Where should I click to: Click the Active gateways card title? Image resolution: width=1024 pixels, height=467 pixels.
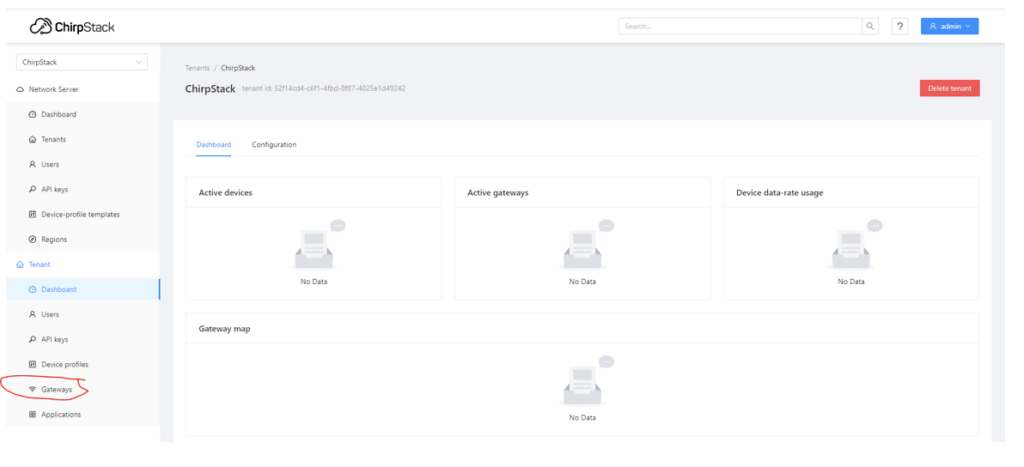[498, 193]
